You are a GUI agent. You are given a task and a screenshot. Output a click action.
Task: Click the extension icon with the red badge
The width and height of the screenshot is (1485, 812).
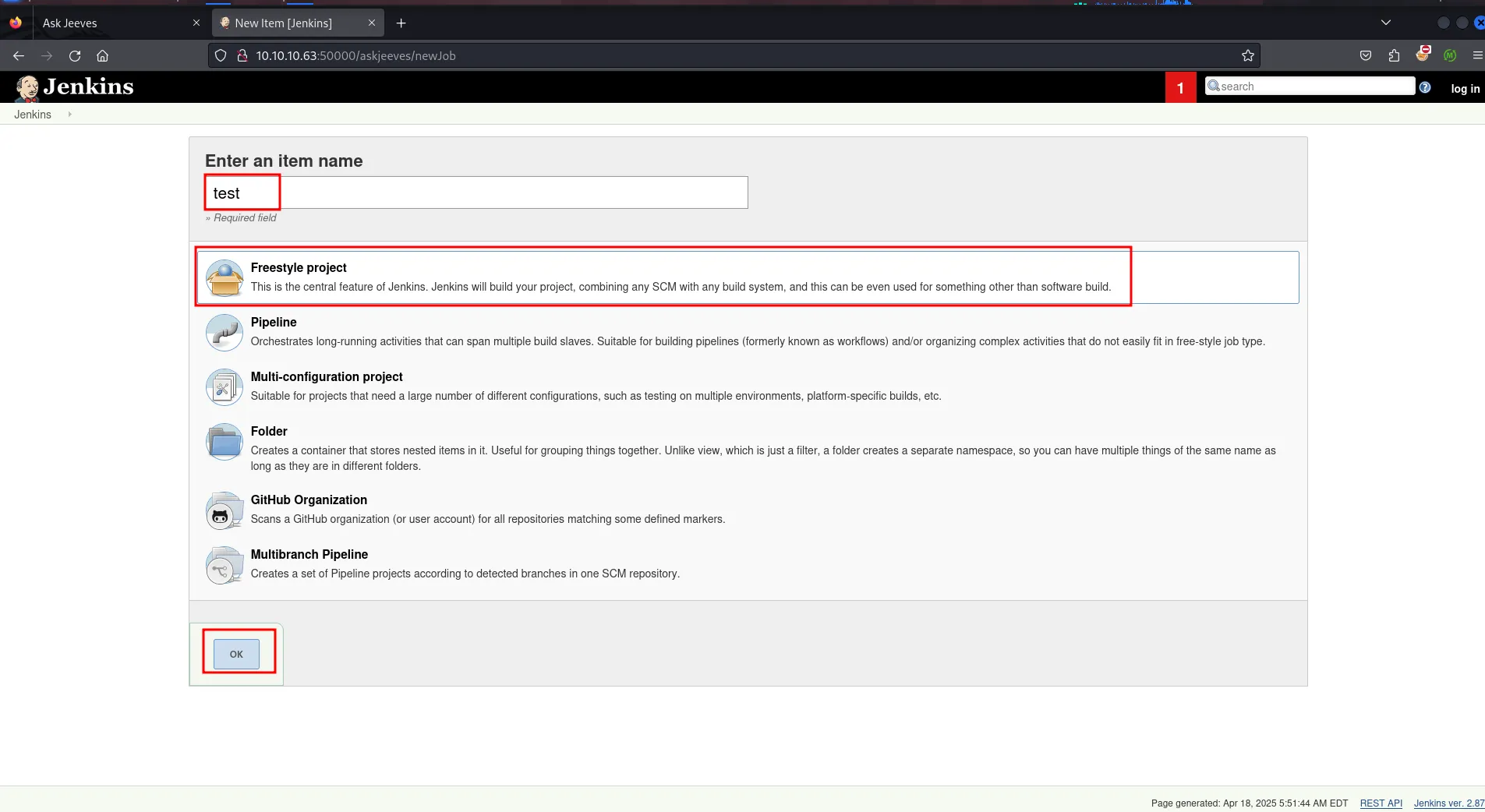coord(1423,54)
